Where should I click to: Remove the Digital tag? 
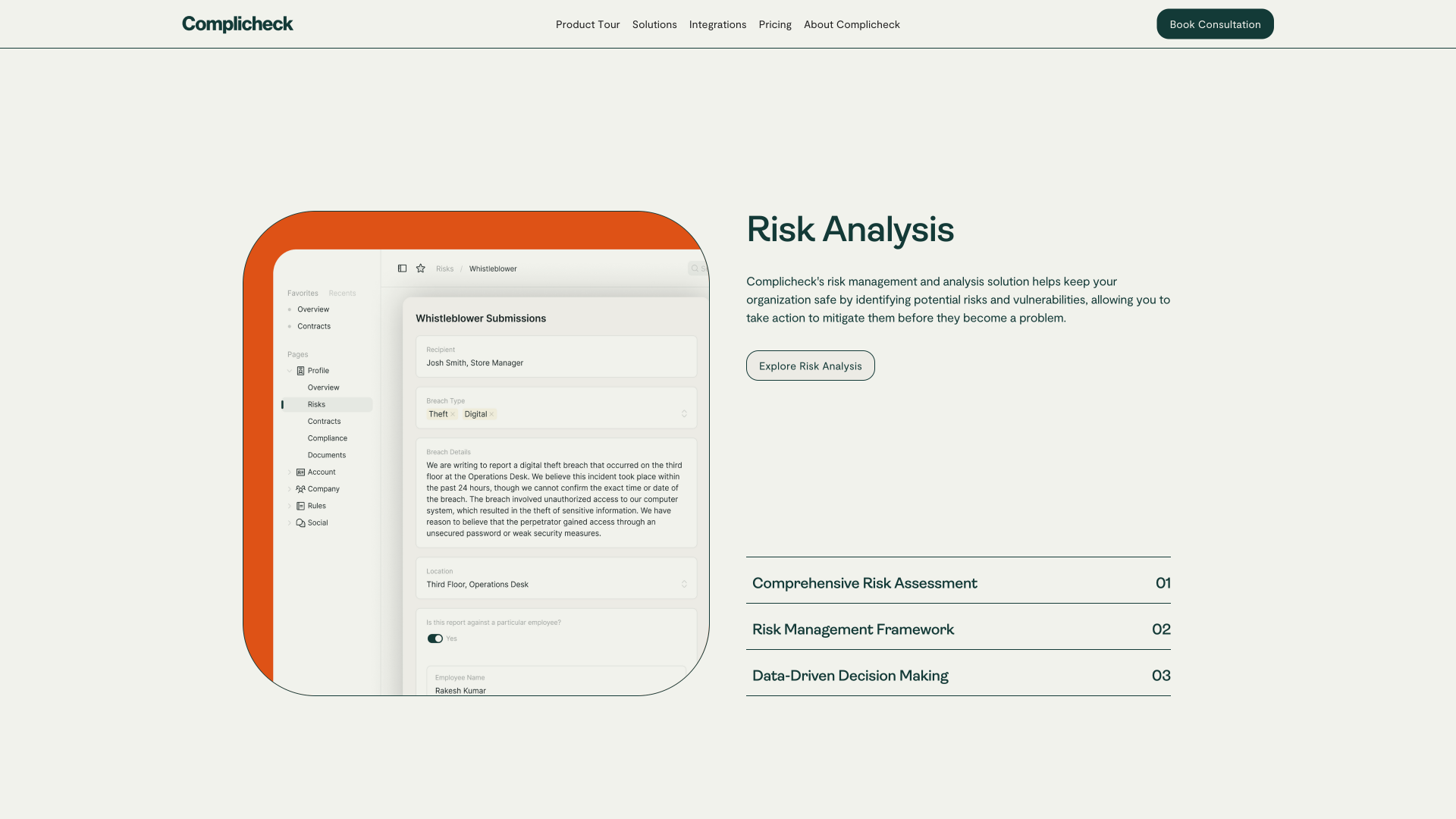click(x=491, y=414)
